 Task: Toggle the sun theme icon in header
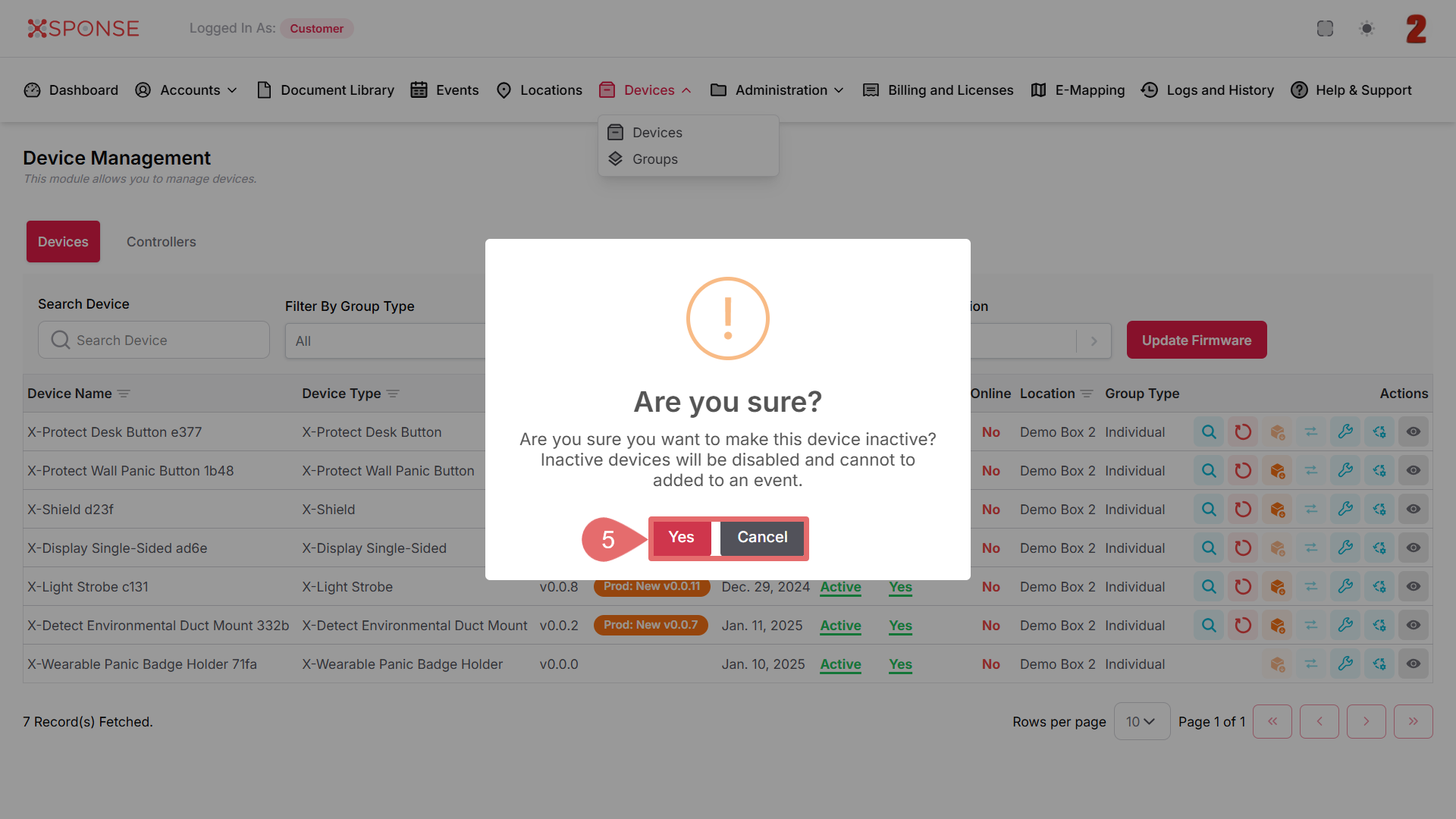click(x=1367, y=29)
